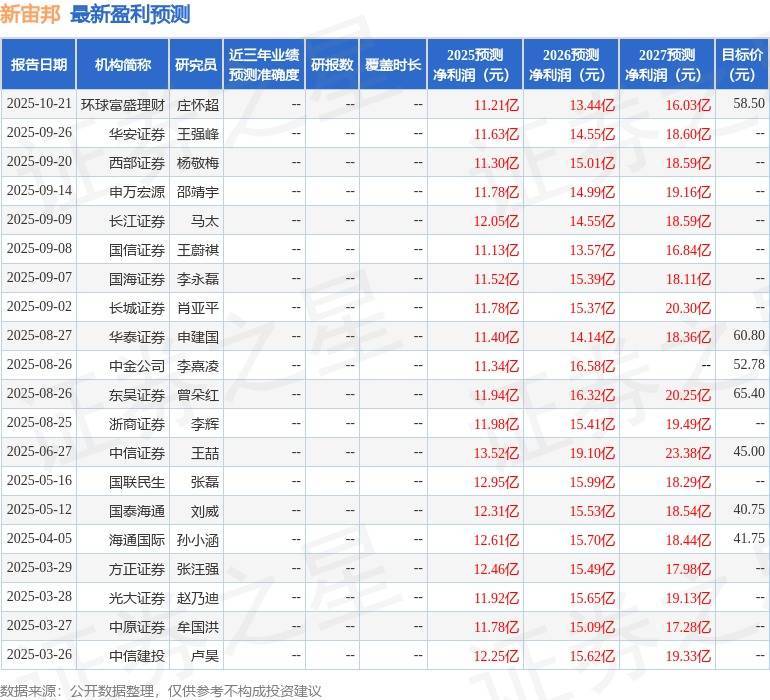Click the 目标价 column header
The width and height of the screenshot is (770, 700).
742,64
